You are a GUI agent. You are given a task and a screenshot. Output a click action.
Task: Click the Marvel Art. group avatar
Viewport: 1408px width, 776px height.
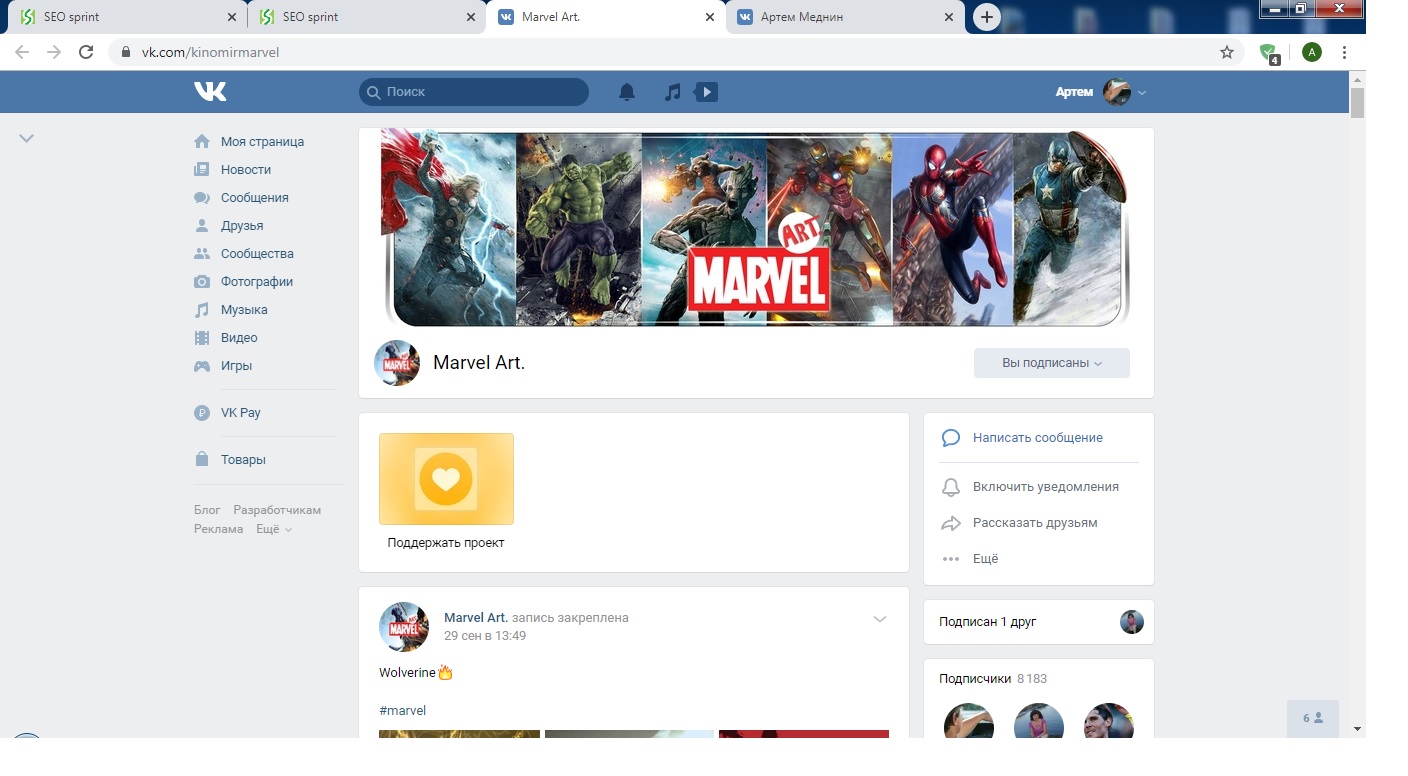[396, 363]
